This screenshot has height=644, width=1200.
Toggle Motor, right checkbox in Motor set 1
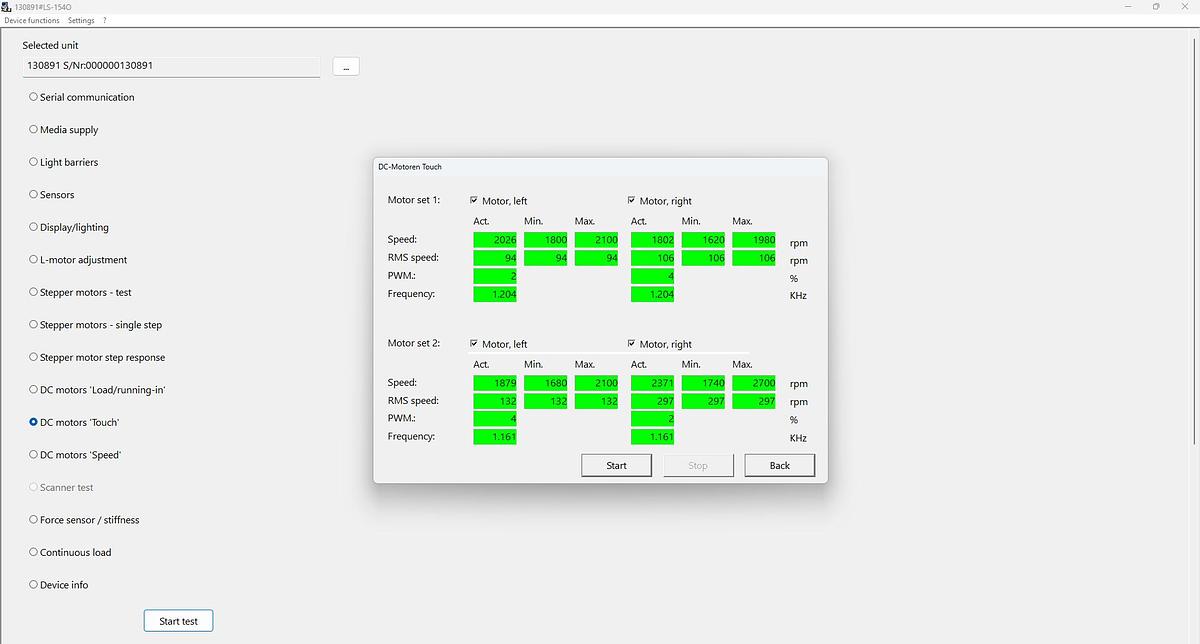631,201
